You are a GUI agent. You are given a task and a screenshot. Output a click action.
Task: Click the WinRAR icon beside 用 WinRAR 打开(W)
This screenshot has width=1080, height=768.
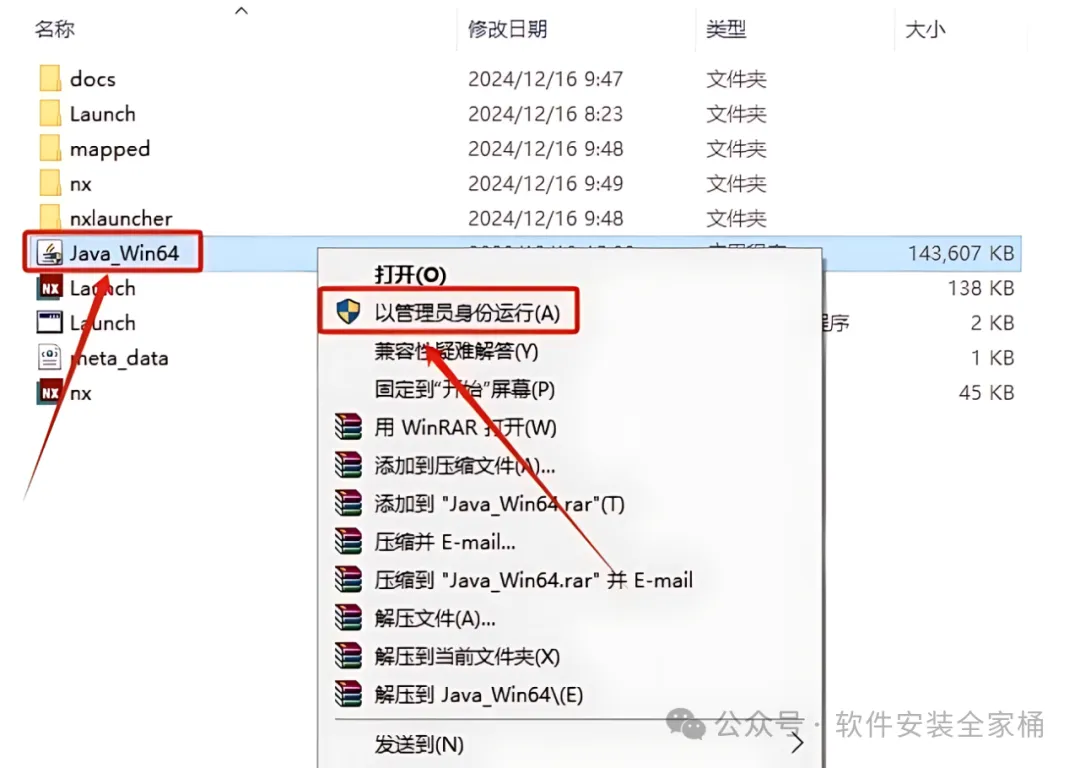(348, 427)
